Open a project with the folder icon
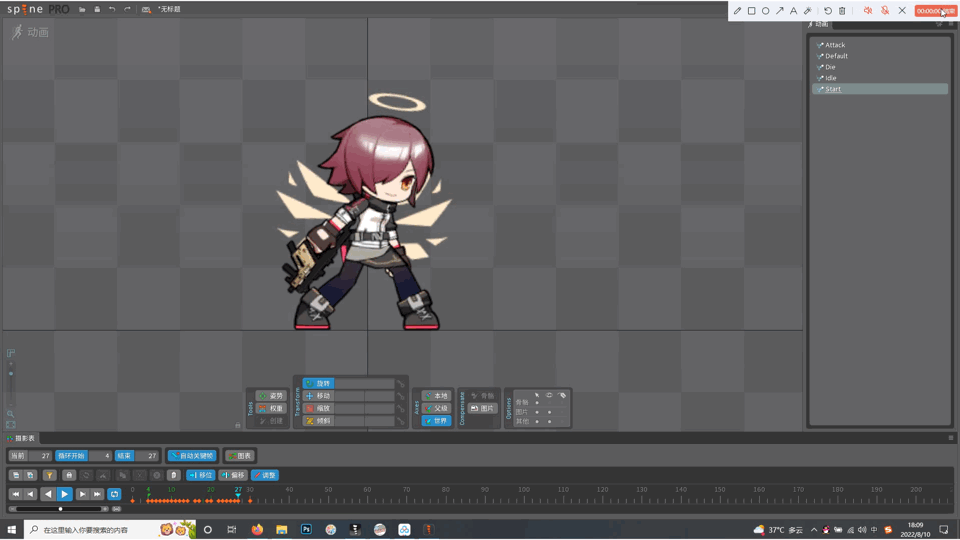Image resolution: width=960 pixels, height=540 pixels. coord(82,9)
